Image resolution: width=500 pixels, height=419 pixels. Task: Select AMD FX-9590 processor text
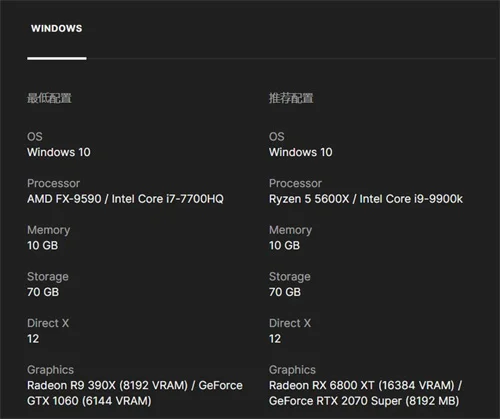click(x=64, y=199)
